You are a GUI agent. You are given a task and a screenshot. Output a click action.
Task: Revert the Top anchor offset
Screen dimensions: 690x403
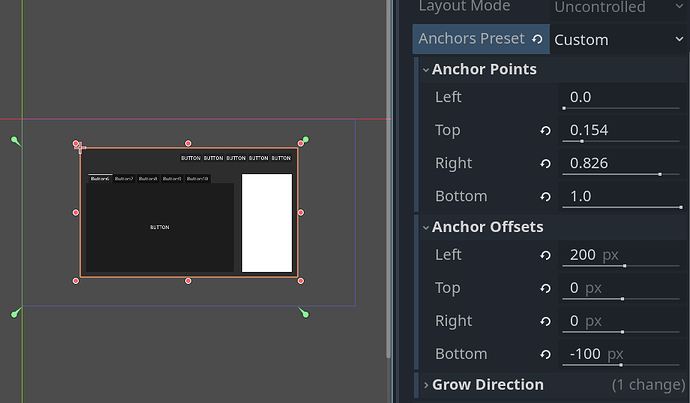[546, 288]
